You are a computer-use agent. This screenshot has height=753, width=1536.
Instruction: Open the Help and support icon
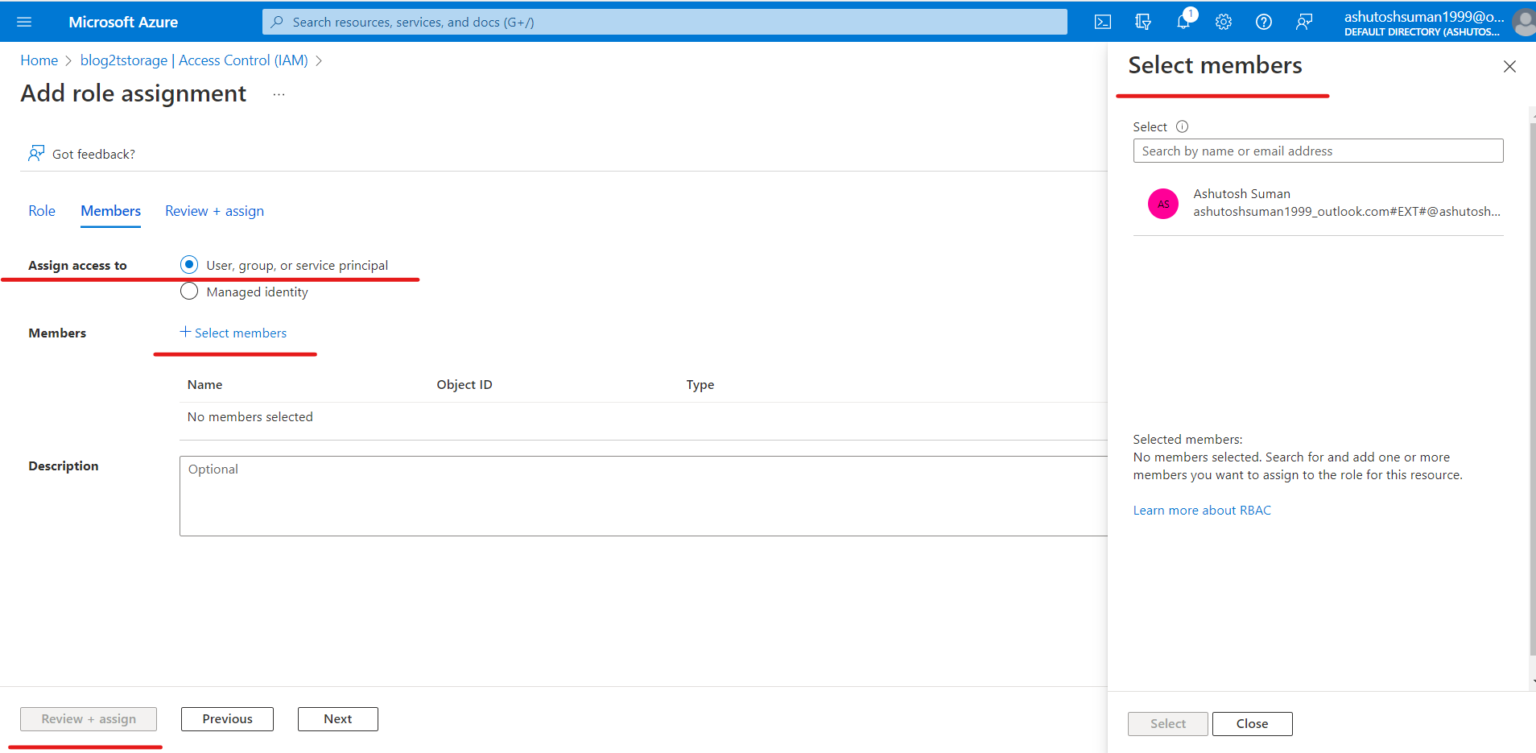[x=1263, y=21]
